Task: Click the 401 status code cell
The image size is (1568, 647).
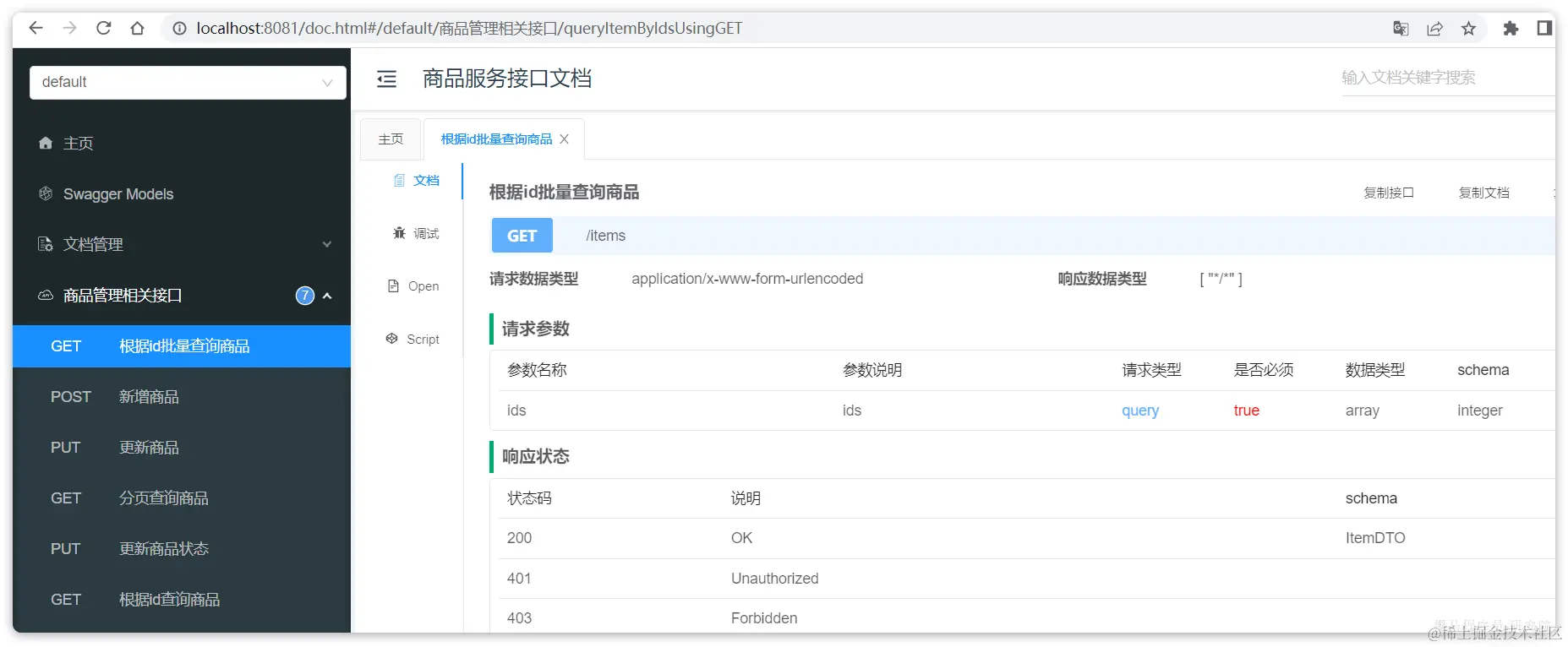Action: 519,579
